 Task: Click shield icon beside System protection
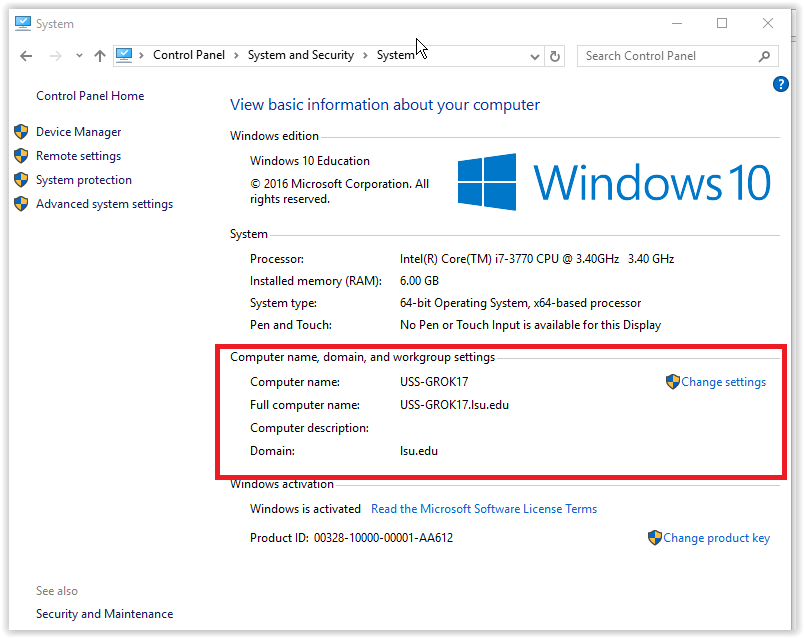[x=21, y=180]
